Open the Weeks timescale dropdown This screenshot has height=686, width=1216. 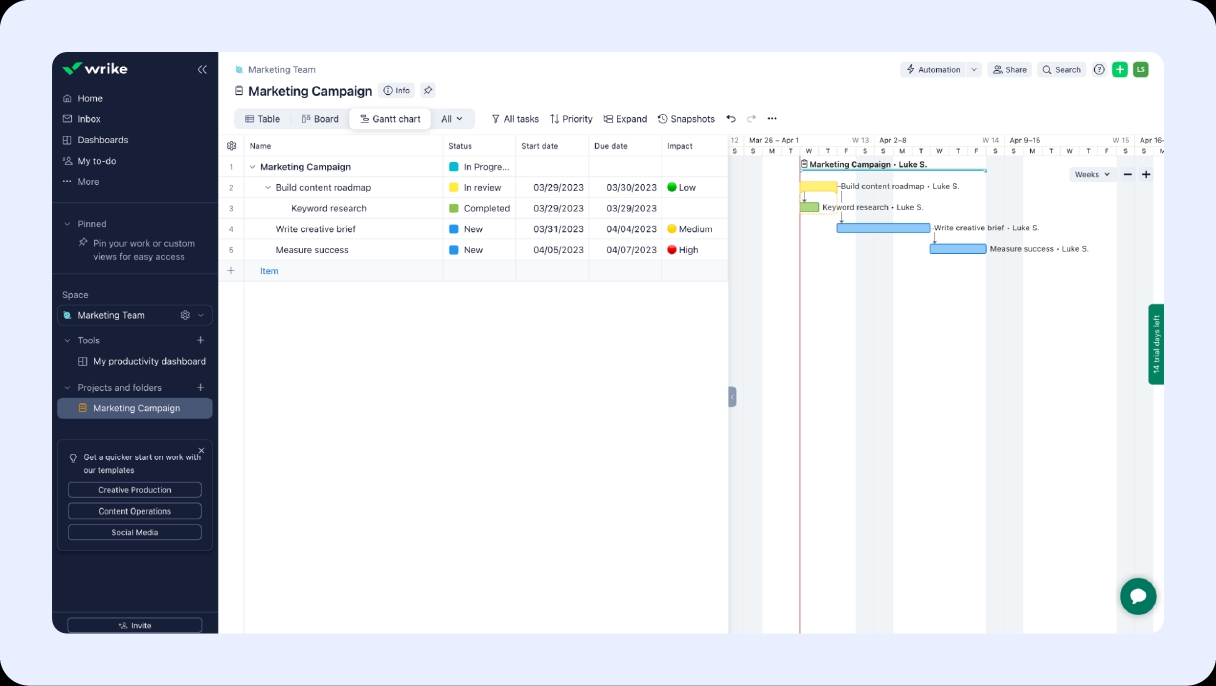tap(1092, 174)
